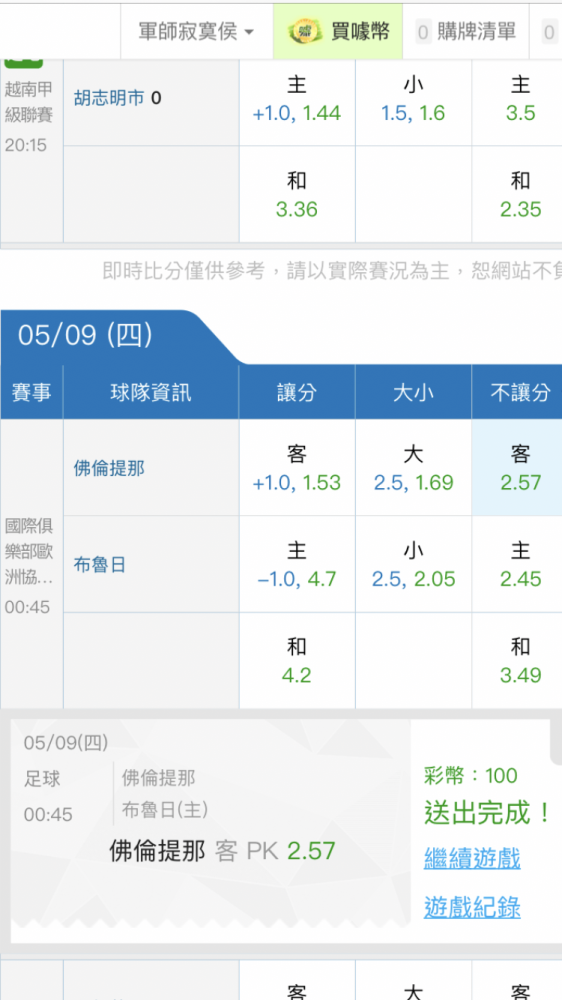
Task: Pick the handicap draw at 4.2
Action: (x=297, y=661)
